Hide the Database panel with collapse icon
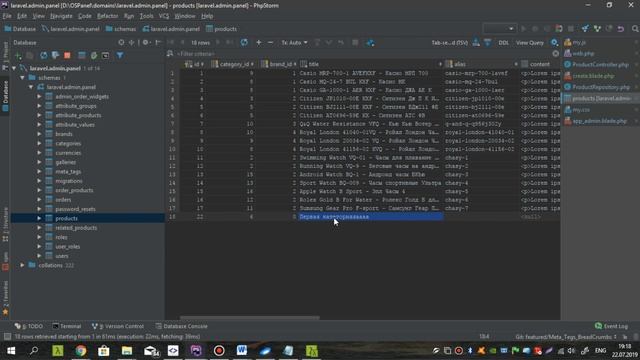 point(158,42)
